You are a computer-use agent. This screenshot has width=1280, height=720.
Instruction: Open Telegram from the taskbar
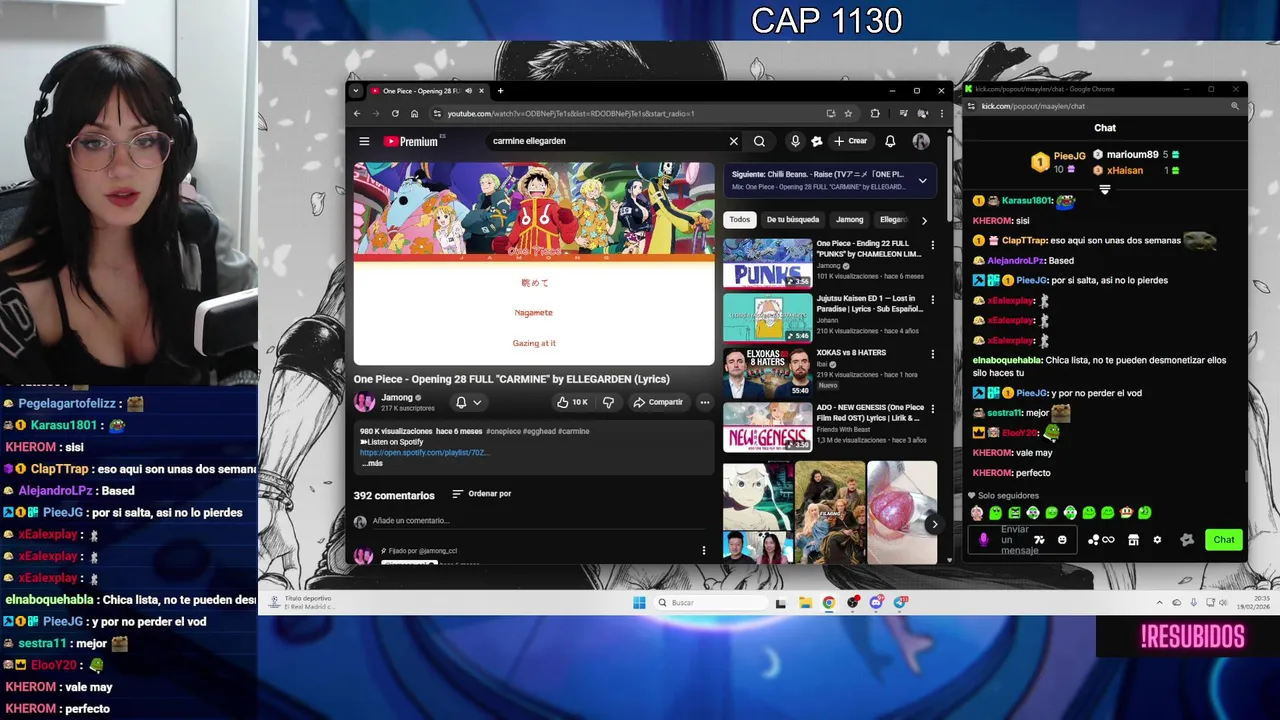tap(900, 602)
